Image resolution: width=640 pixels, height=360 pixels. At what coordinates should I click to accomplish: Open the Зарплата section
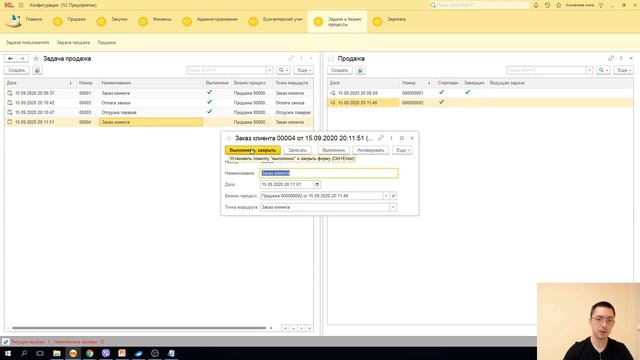(x=390, y=21)
